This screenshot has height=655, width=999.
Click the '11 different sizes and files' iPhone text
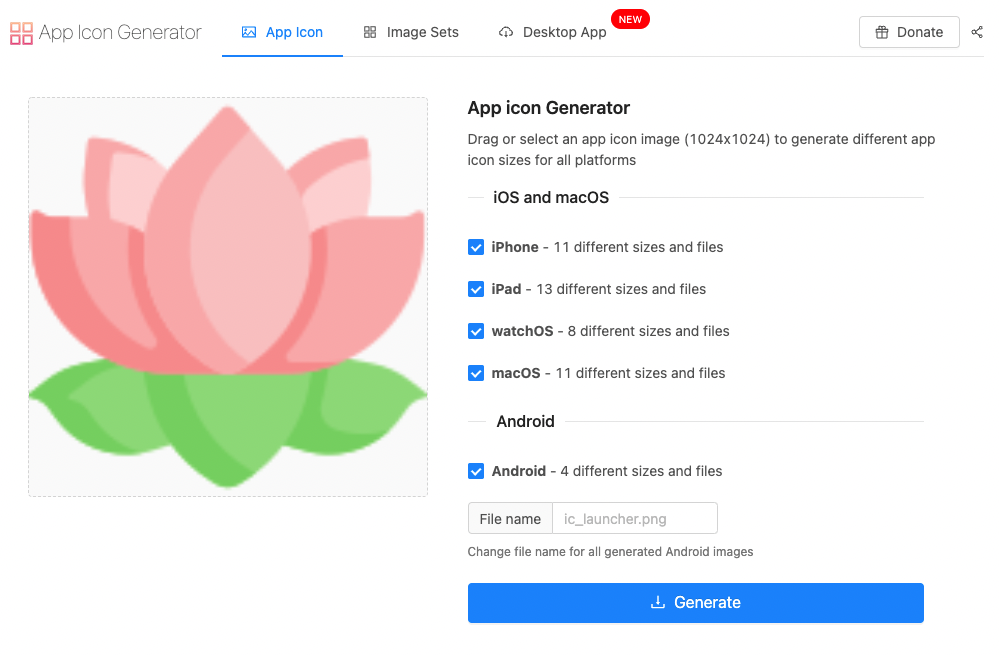click(638, 247)
